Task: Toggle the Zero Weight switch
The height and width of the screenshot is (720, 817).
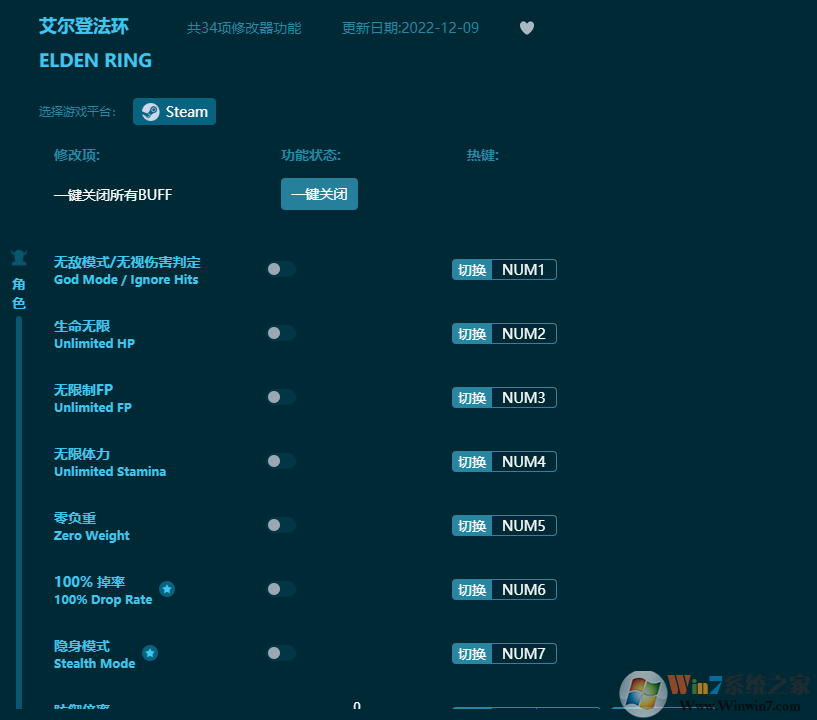Action: point(281,525)
